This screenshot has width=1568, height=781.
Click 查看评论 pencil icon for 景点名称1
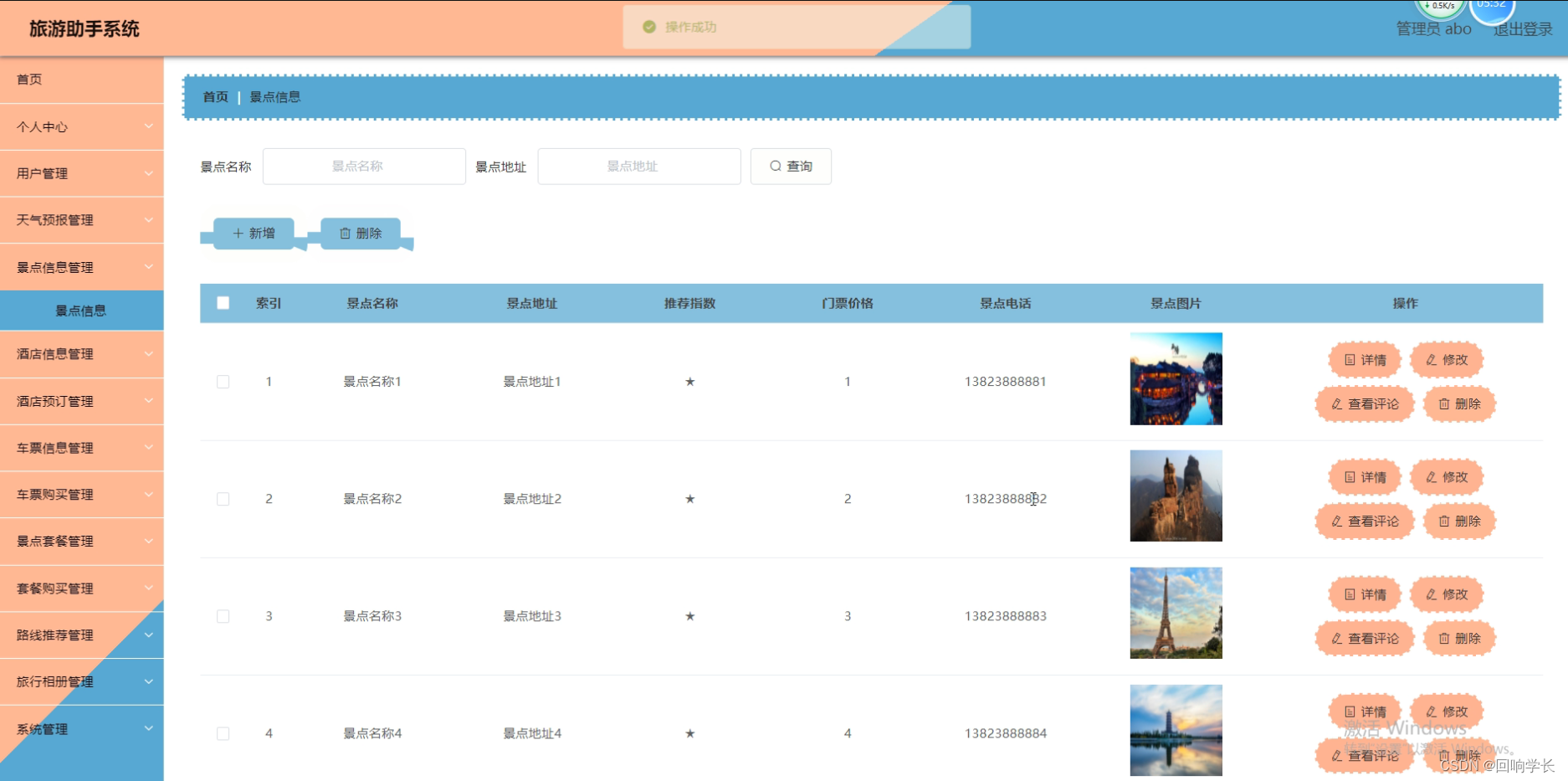pyautogui.click(x=1337, y=404)
